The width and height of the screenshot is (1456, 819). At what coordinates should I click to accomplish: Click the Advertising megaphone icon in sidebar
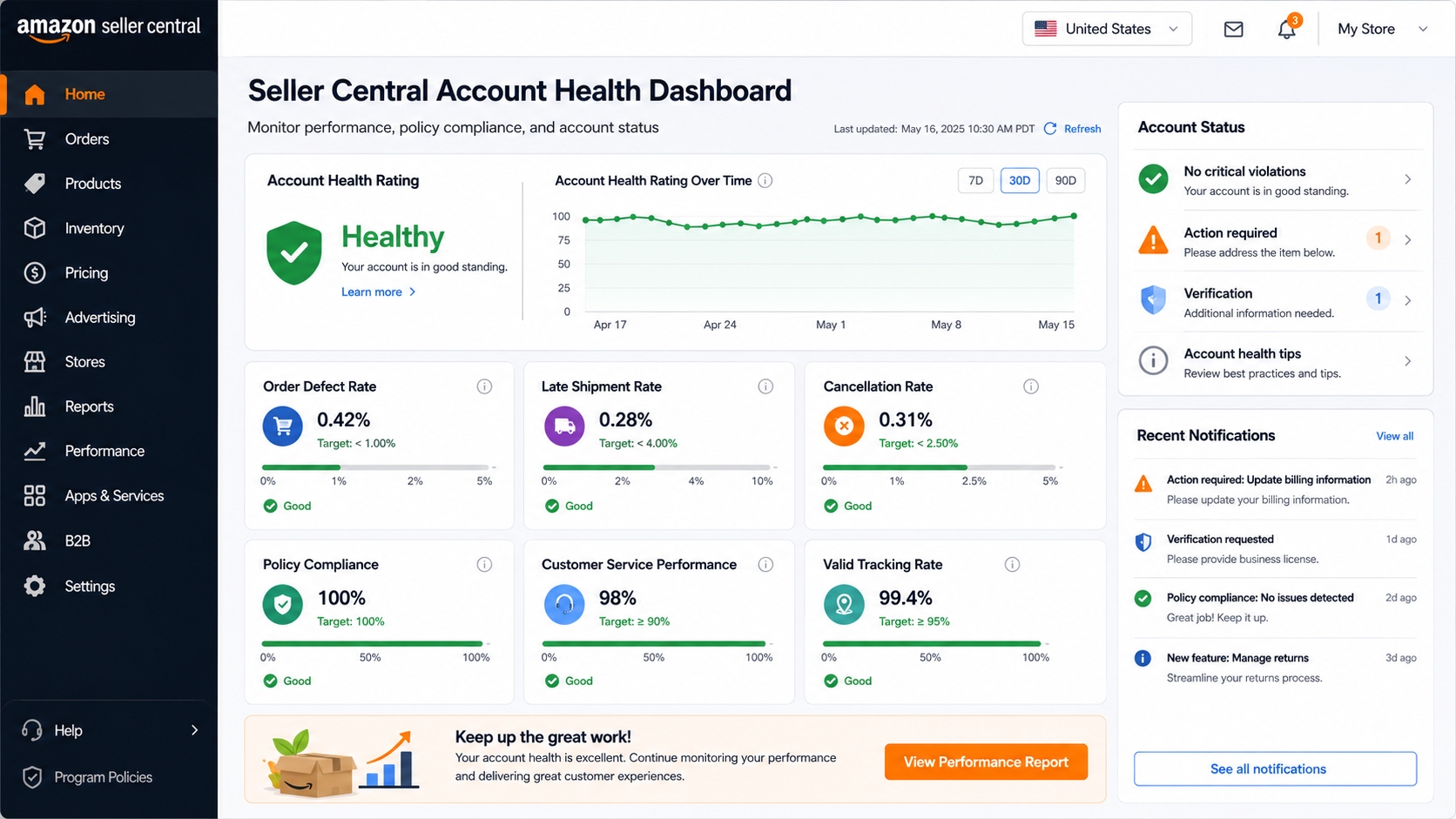click(x=35, y=318)
